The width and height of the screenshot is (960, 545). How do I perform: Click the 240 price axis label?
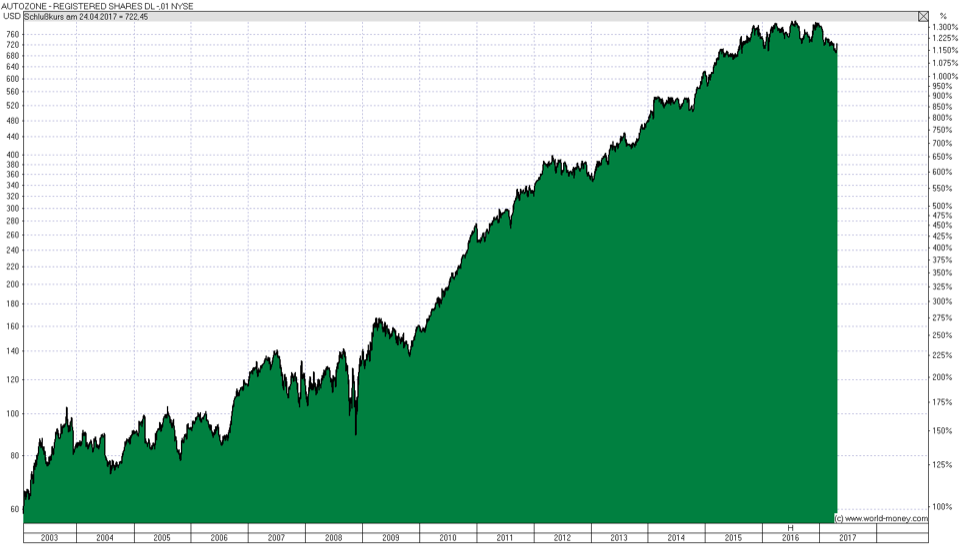tap(13, 250)
